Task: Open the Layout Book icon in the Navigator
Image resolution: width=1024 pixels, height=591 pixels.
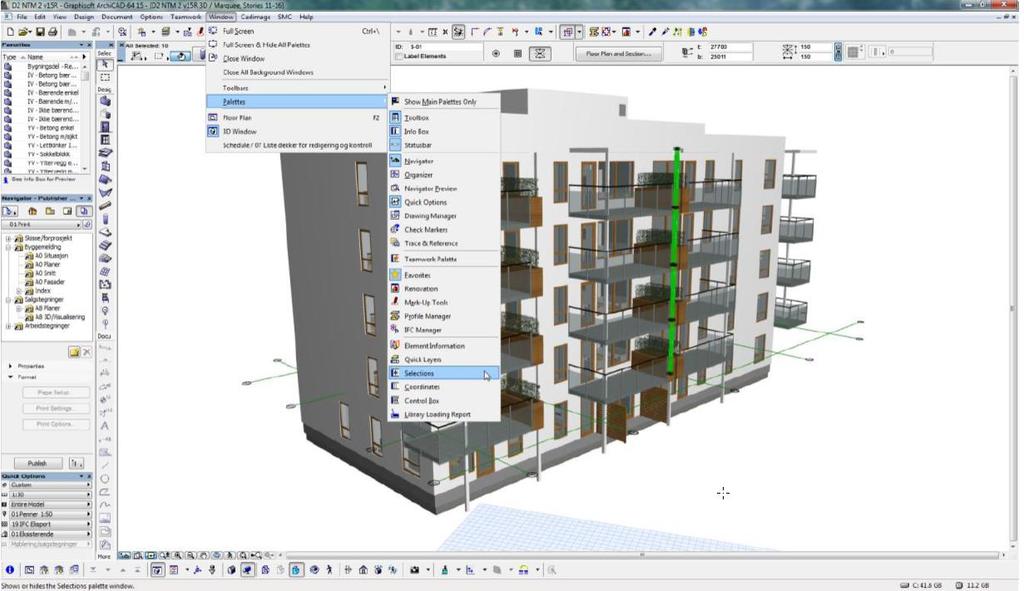Action: (67, 211)
